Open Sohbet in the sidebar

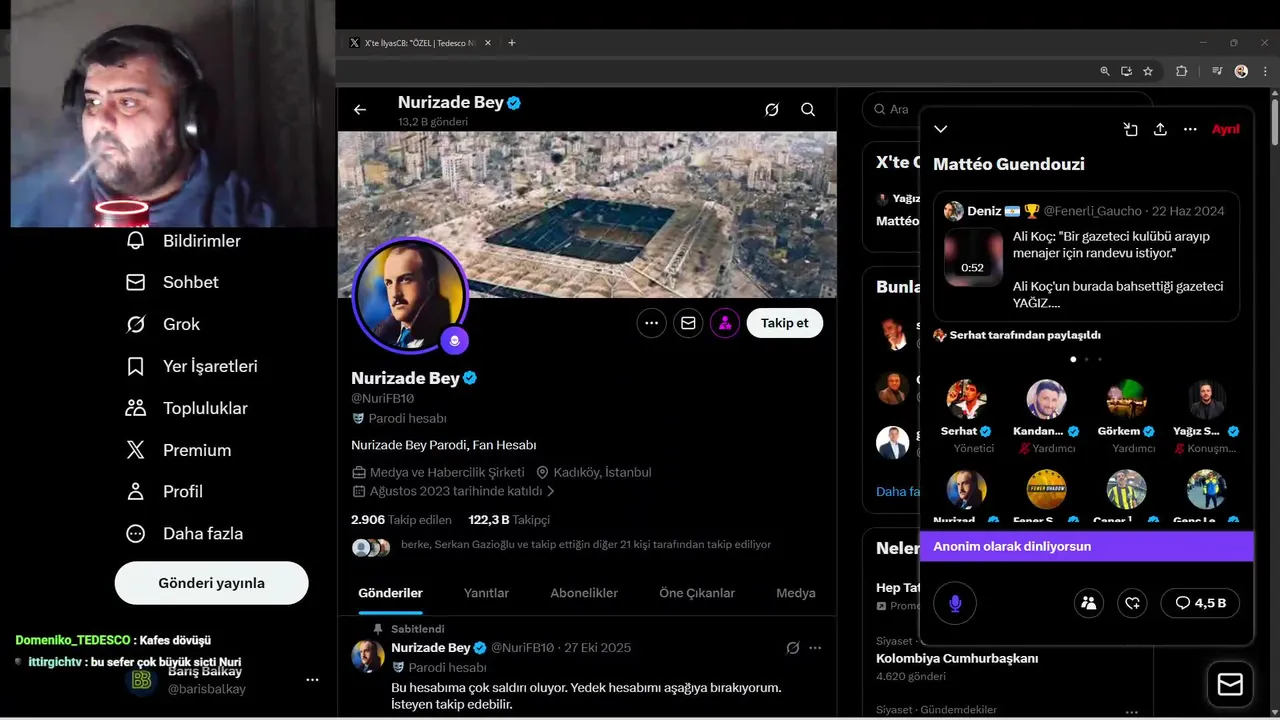(x=172, y=282)
